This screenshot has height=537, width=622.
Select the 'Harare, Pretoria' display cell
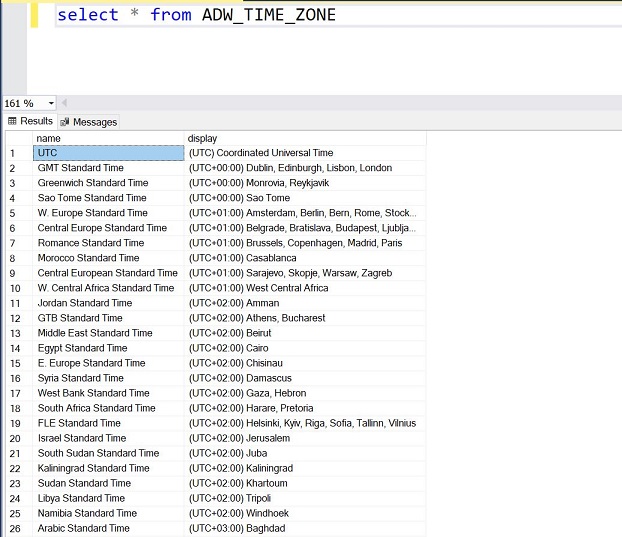tap(305, 409)
